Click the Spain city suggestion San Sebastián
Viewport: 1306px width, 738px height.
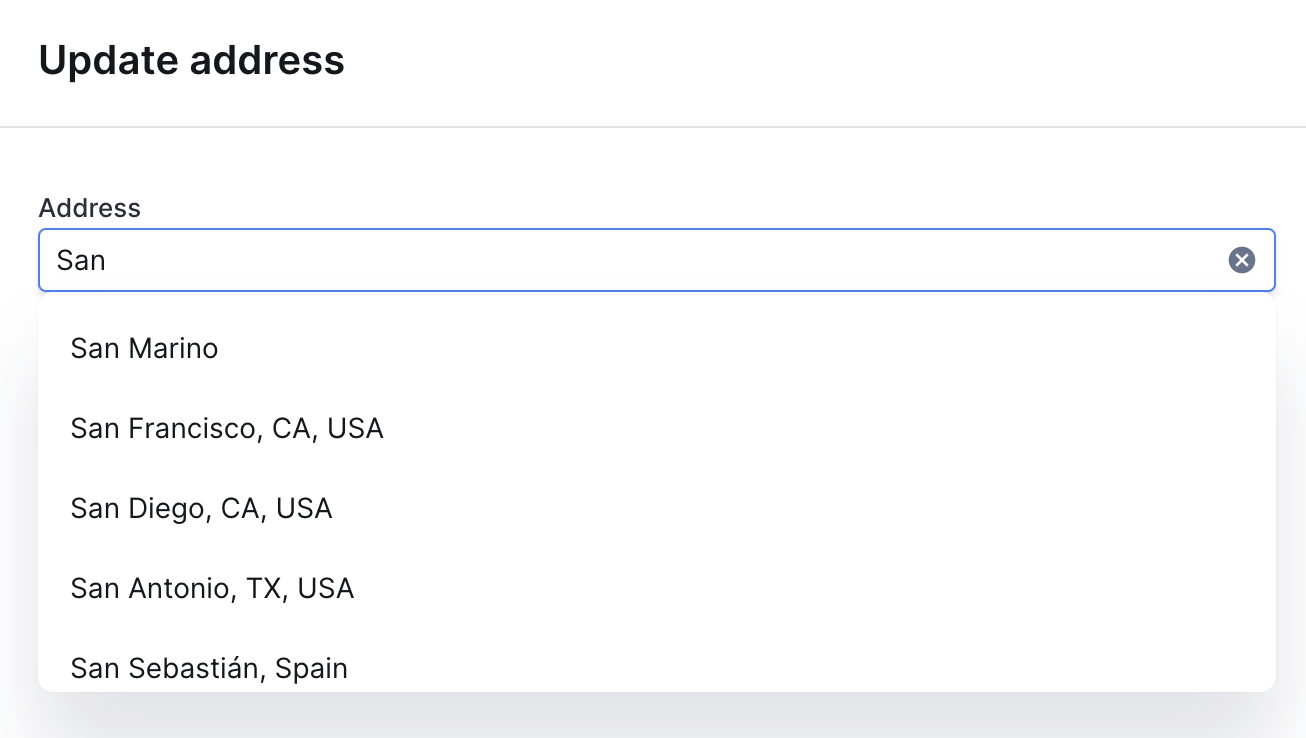tap(209, 668)
